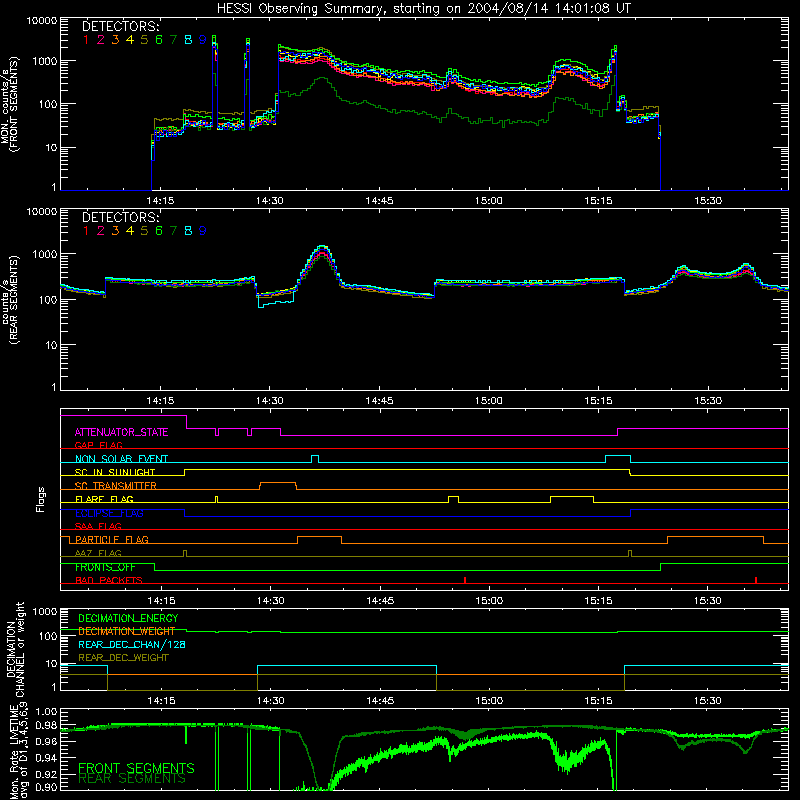This screenshot has width=800, height=800.
Task: Select dark green detector 7 in front segments legend
Action: [x=173, y=40]
